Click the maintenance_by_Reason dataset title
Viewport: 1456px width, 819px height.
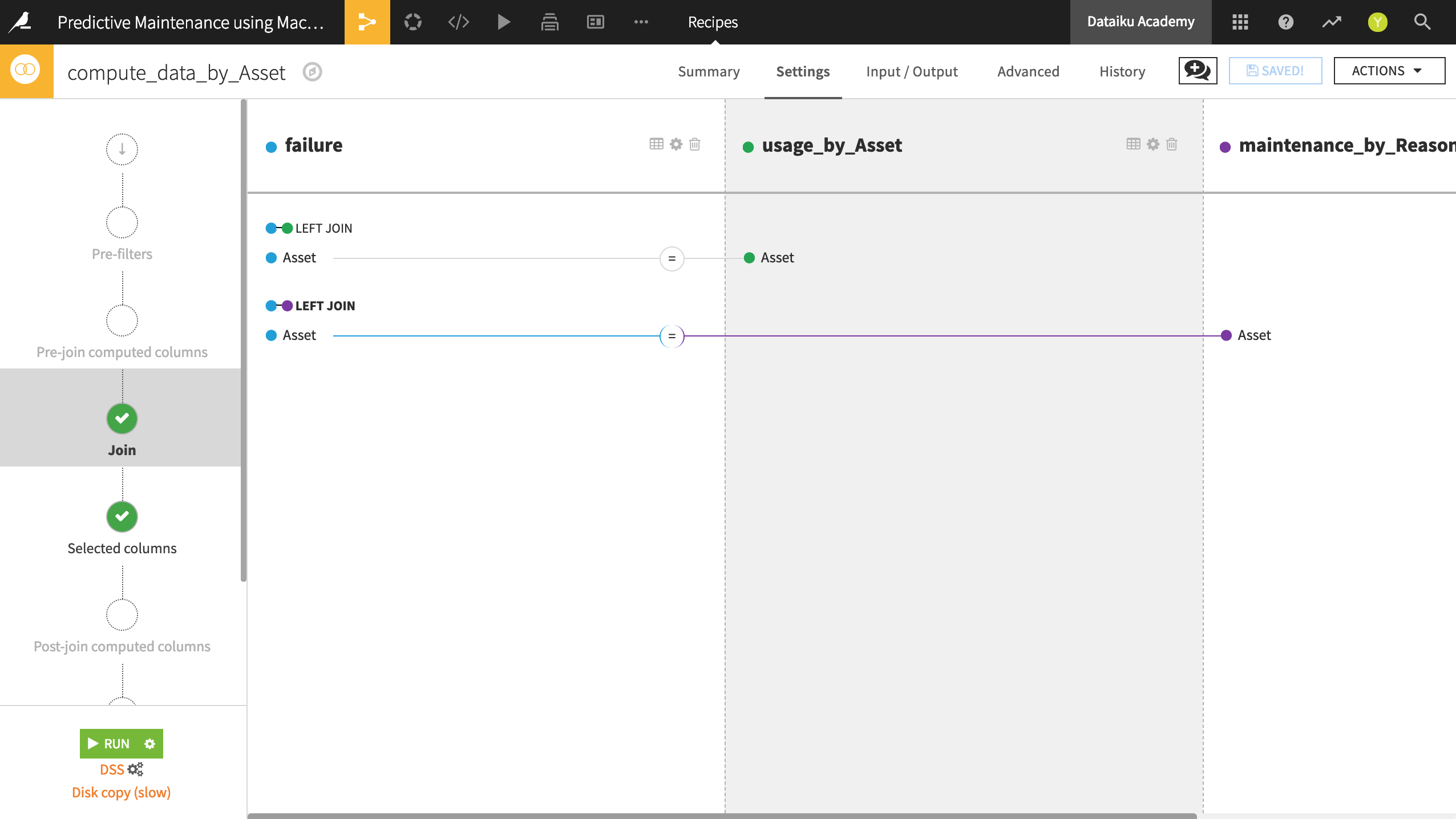point(1347,145)
